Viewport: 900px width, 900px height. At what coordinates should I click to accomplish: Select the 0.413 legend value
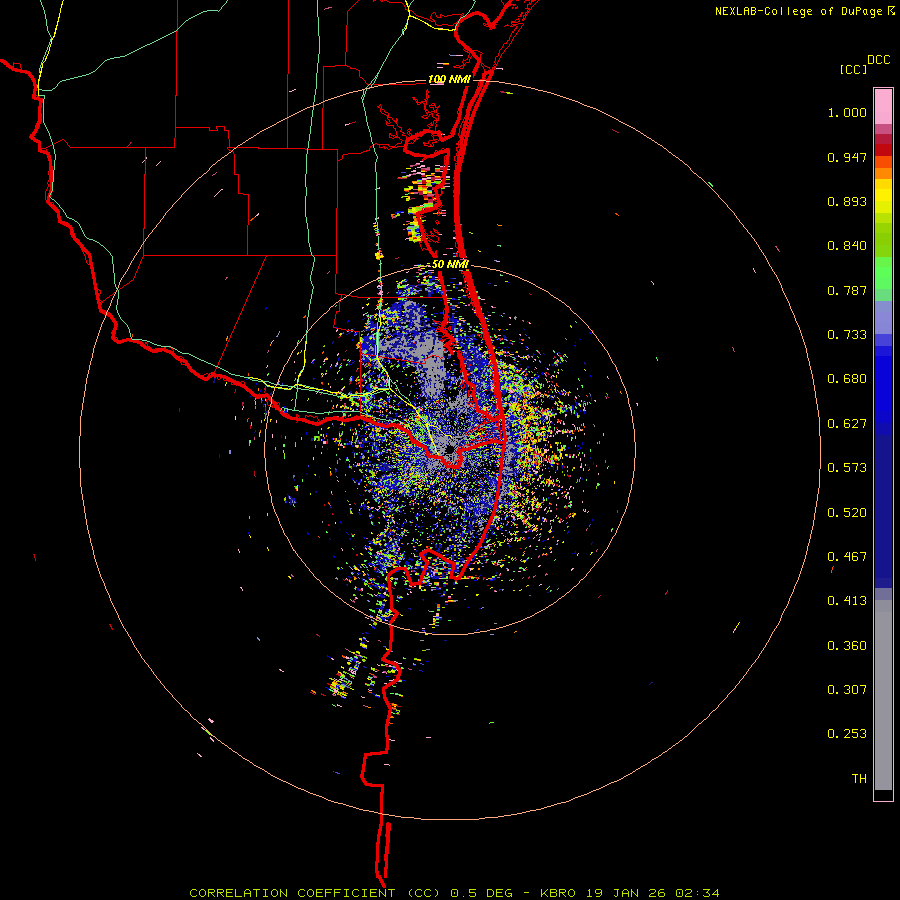point(847,601)
